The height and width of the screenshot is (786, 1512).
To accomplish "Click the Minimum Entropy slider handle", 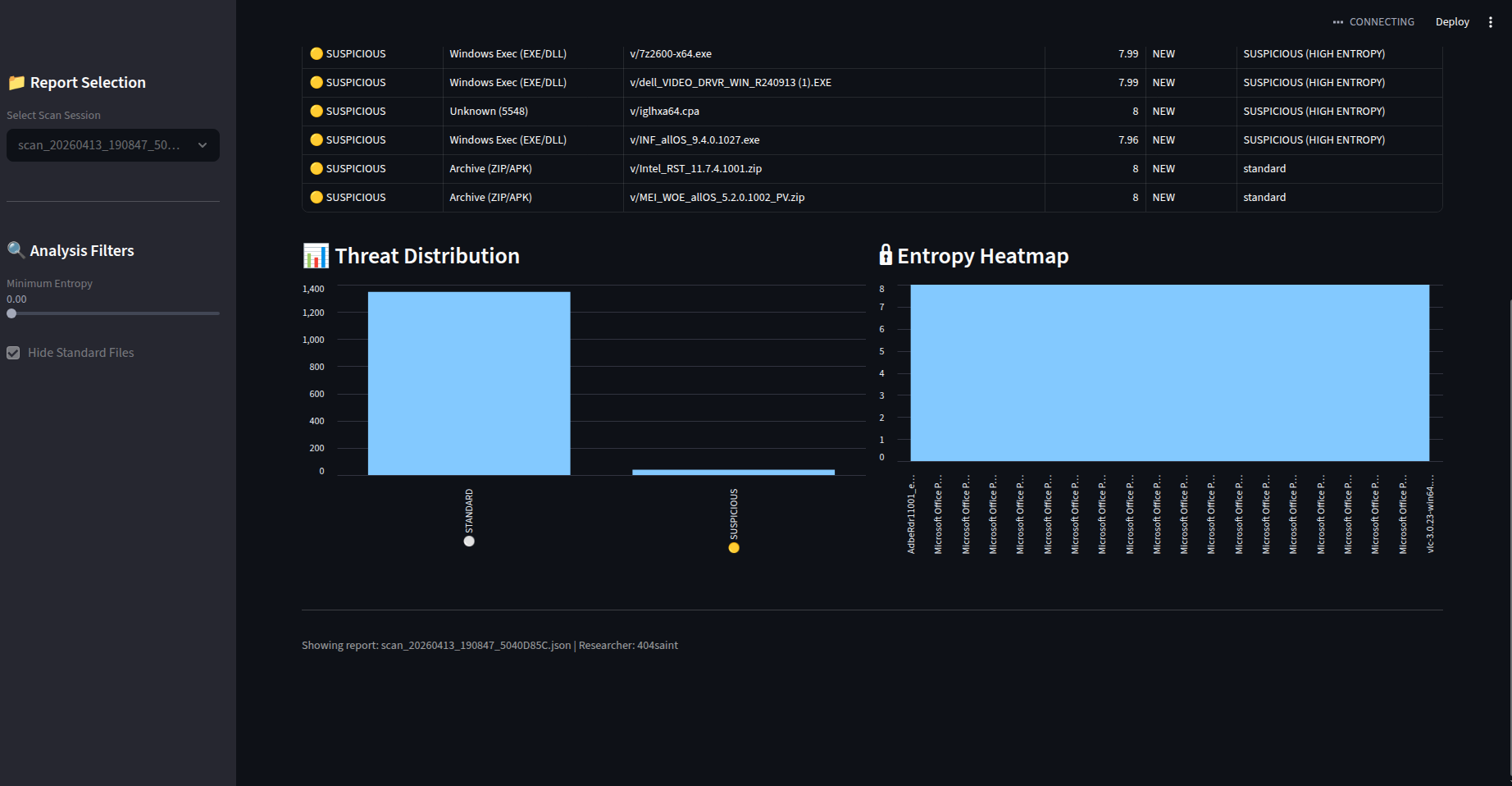I will point(11,313).
